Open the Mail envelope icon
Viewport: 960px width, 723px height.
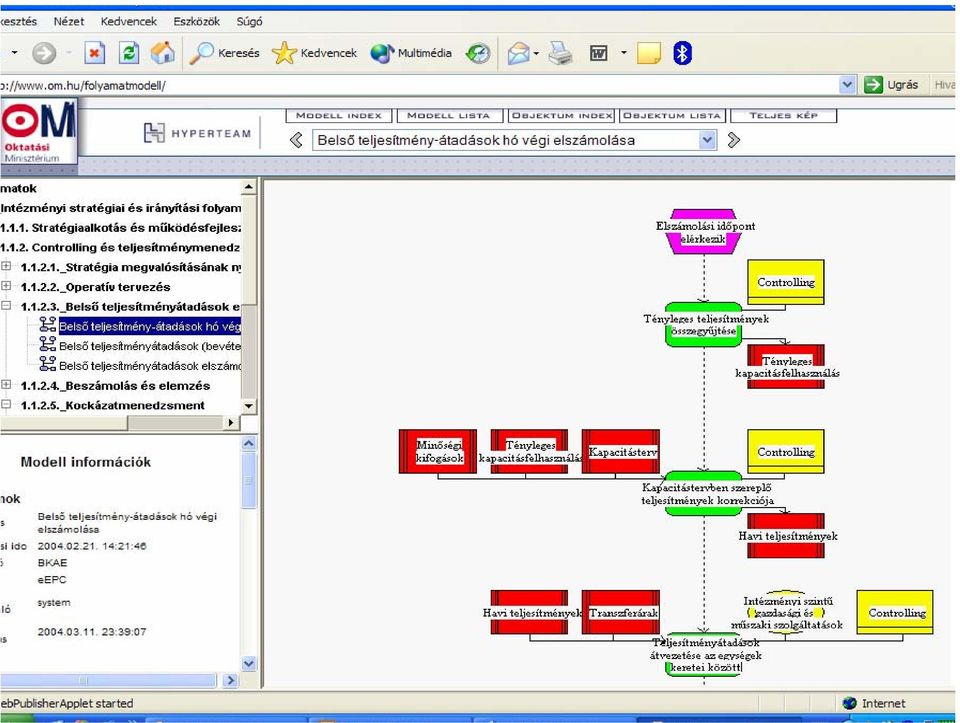[x=518, y=53]
